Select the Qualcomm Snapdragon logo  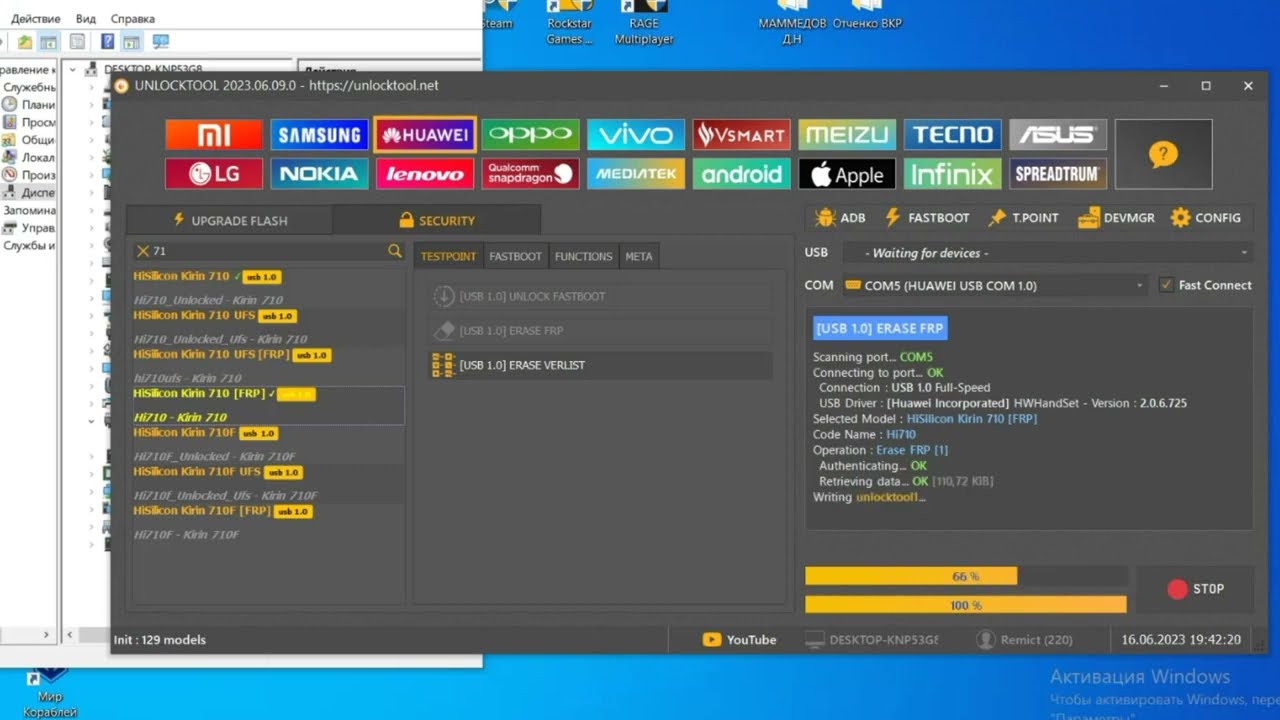[x=531, y=174]
